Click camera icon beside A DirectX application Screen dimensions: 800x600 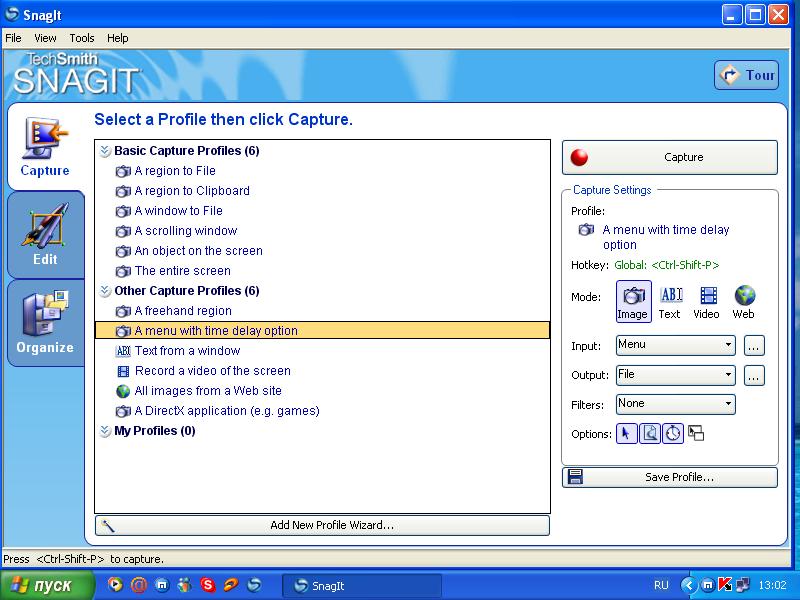pyautogui.click(x=123, y=411)
